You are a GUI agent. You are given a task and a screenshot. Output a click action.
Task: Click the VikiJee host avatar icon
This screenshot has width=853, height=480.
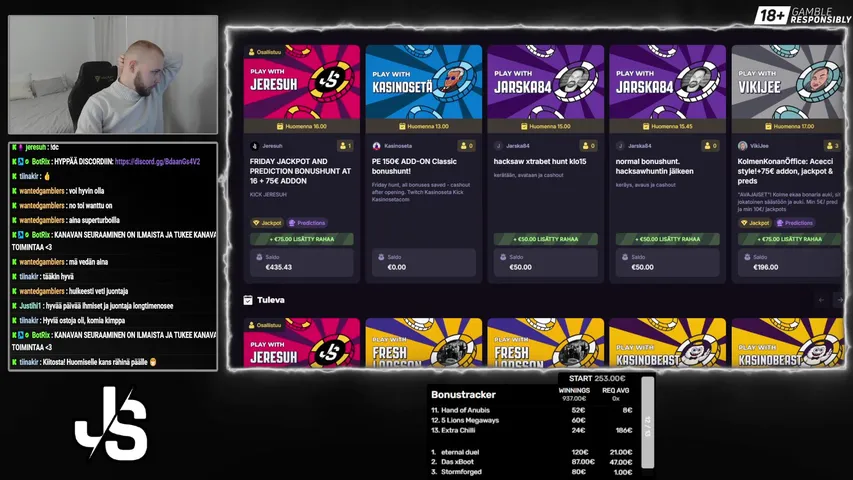pos(743,146)
